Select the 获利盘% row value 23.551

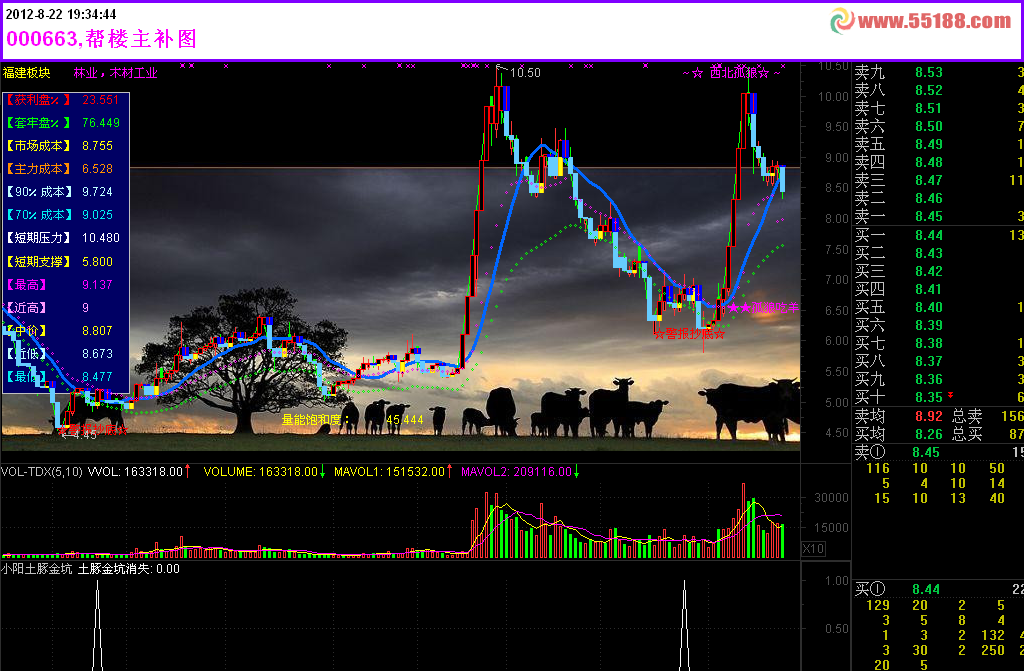101,100
